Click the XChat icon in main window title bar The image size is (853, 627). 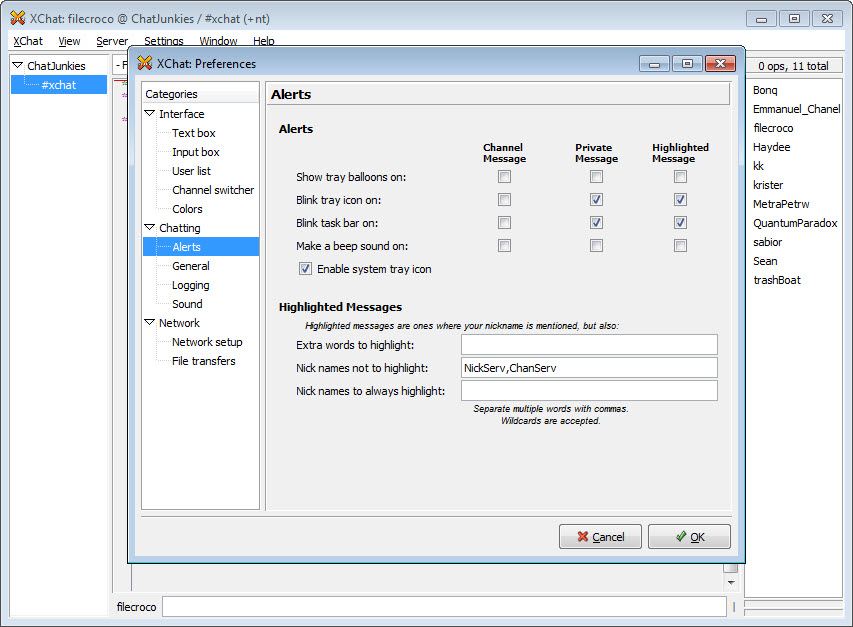tap(18, 18)
